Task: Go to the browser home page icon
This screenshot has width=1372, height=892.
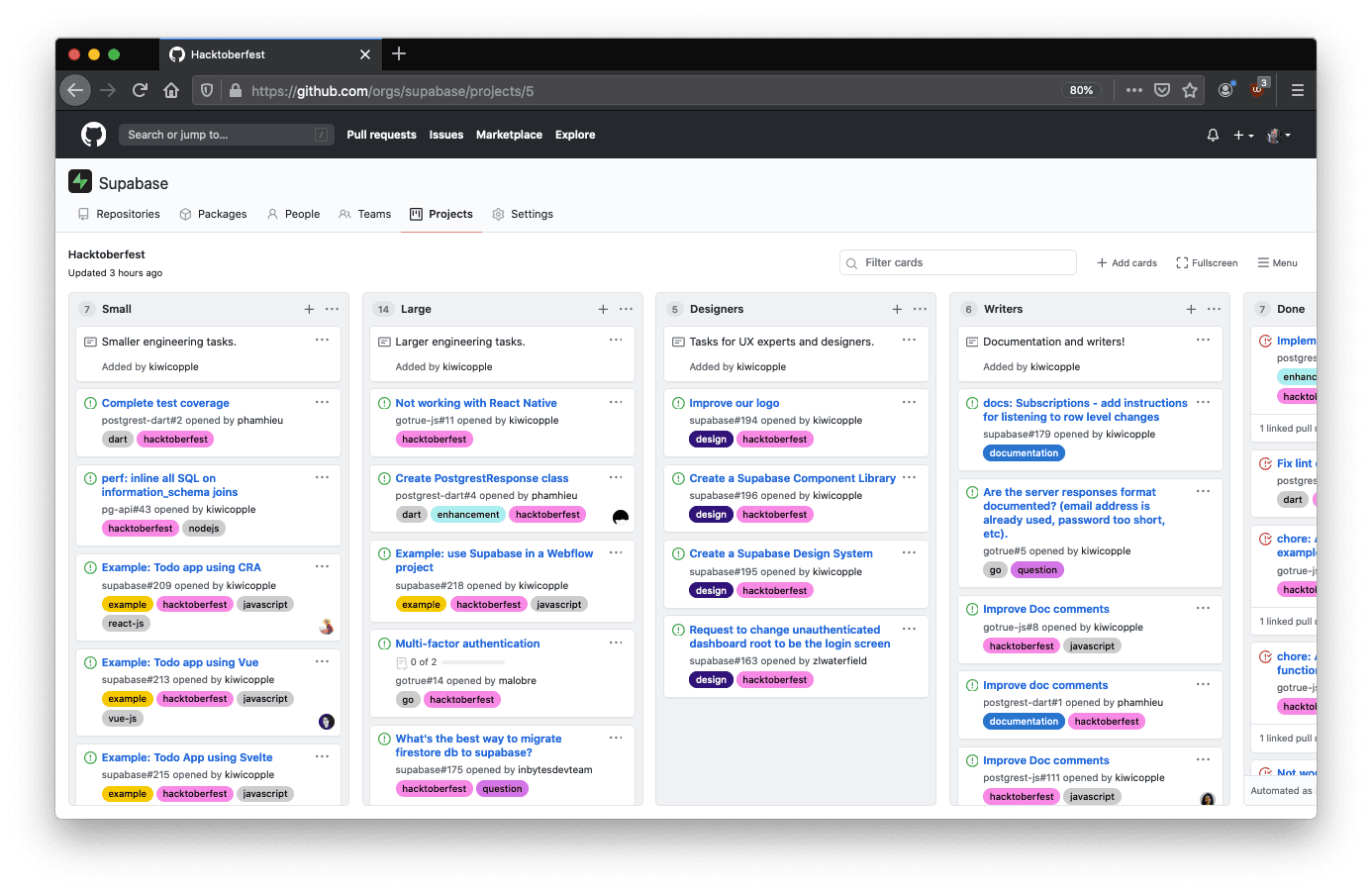Action: tap(171, 90)
